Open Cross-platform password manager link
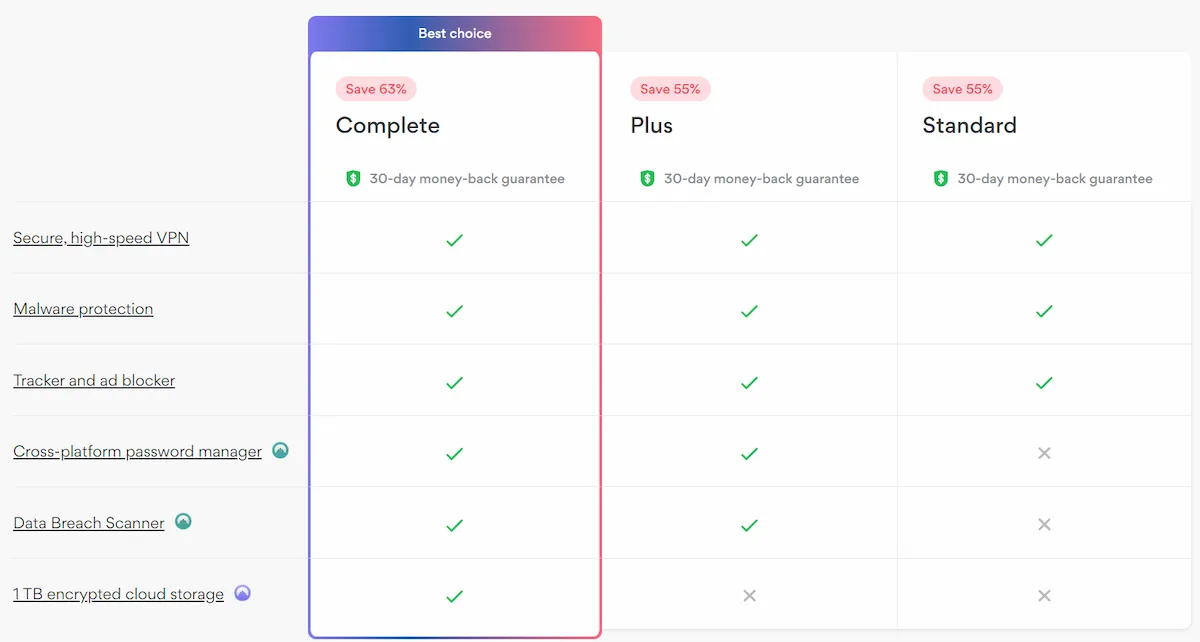 [137, 452]
